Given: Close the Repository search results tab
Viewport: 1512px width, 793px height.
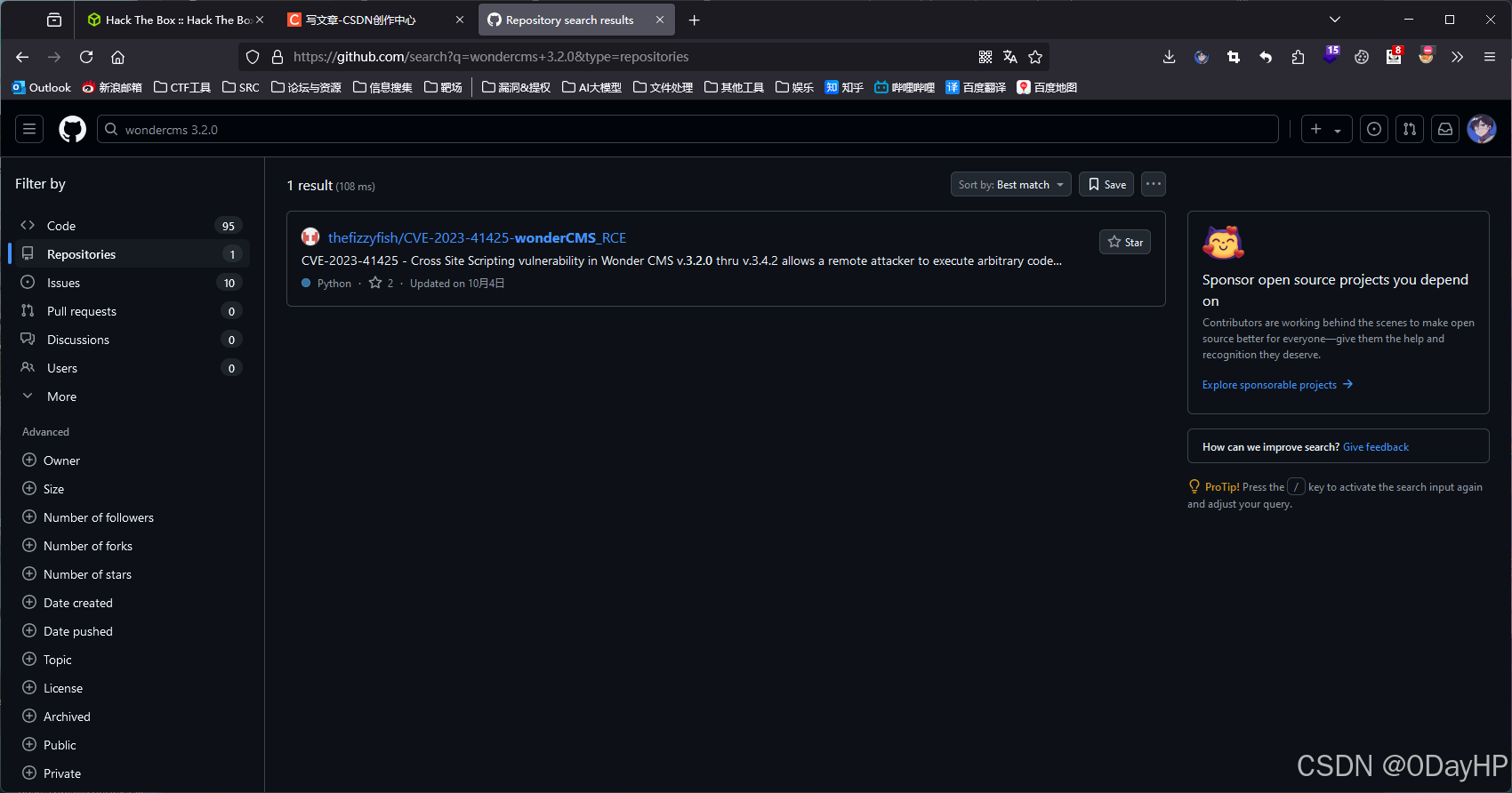Looking at the screenshot, I should [660, 20].
